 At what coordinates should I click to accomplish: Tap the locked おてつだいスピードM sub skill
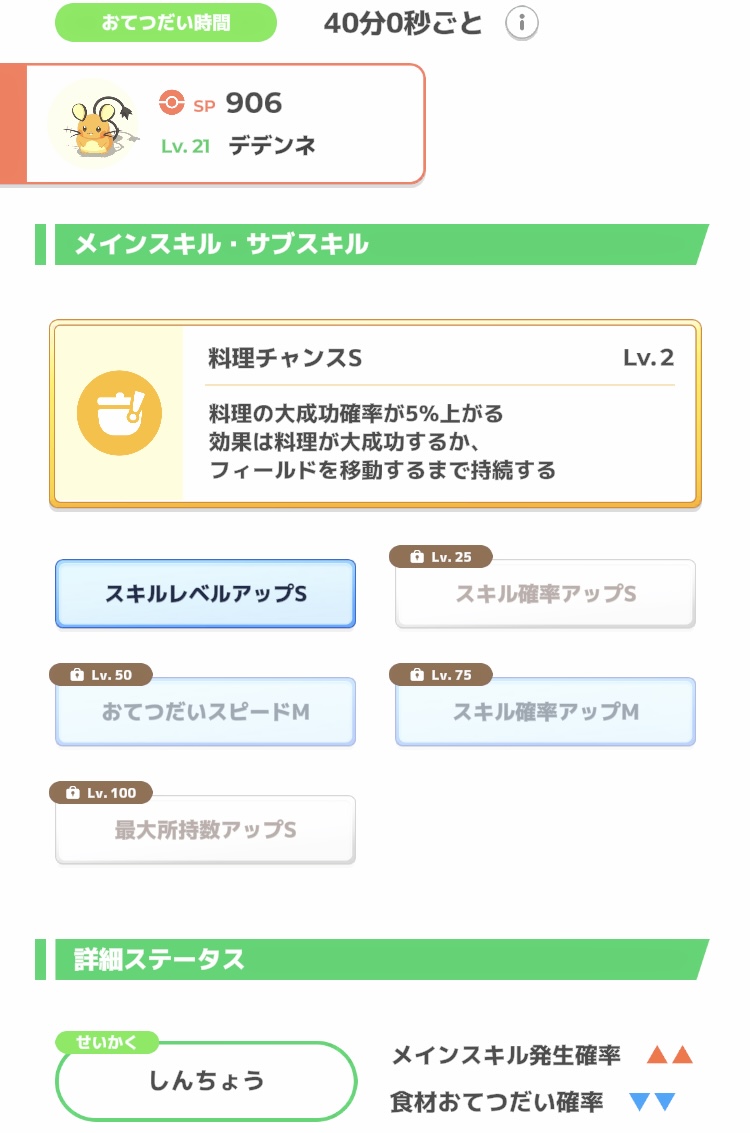point(205,712)
